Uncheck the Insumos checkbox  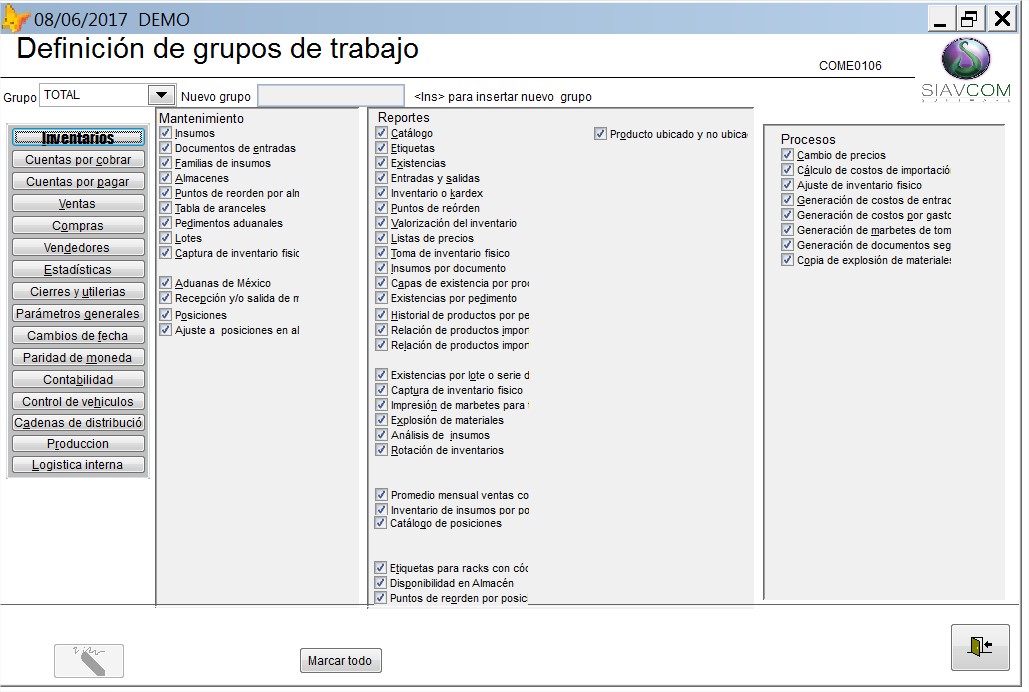point(165,133)
